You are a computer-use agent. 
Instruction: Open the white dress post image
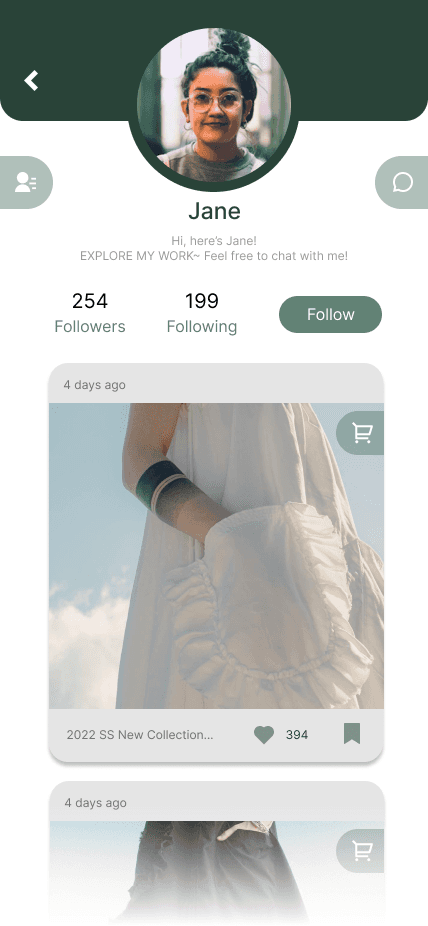point(216,556)
